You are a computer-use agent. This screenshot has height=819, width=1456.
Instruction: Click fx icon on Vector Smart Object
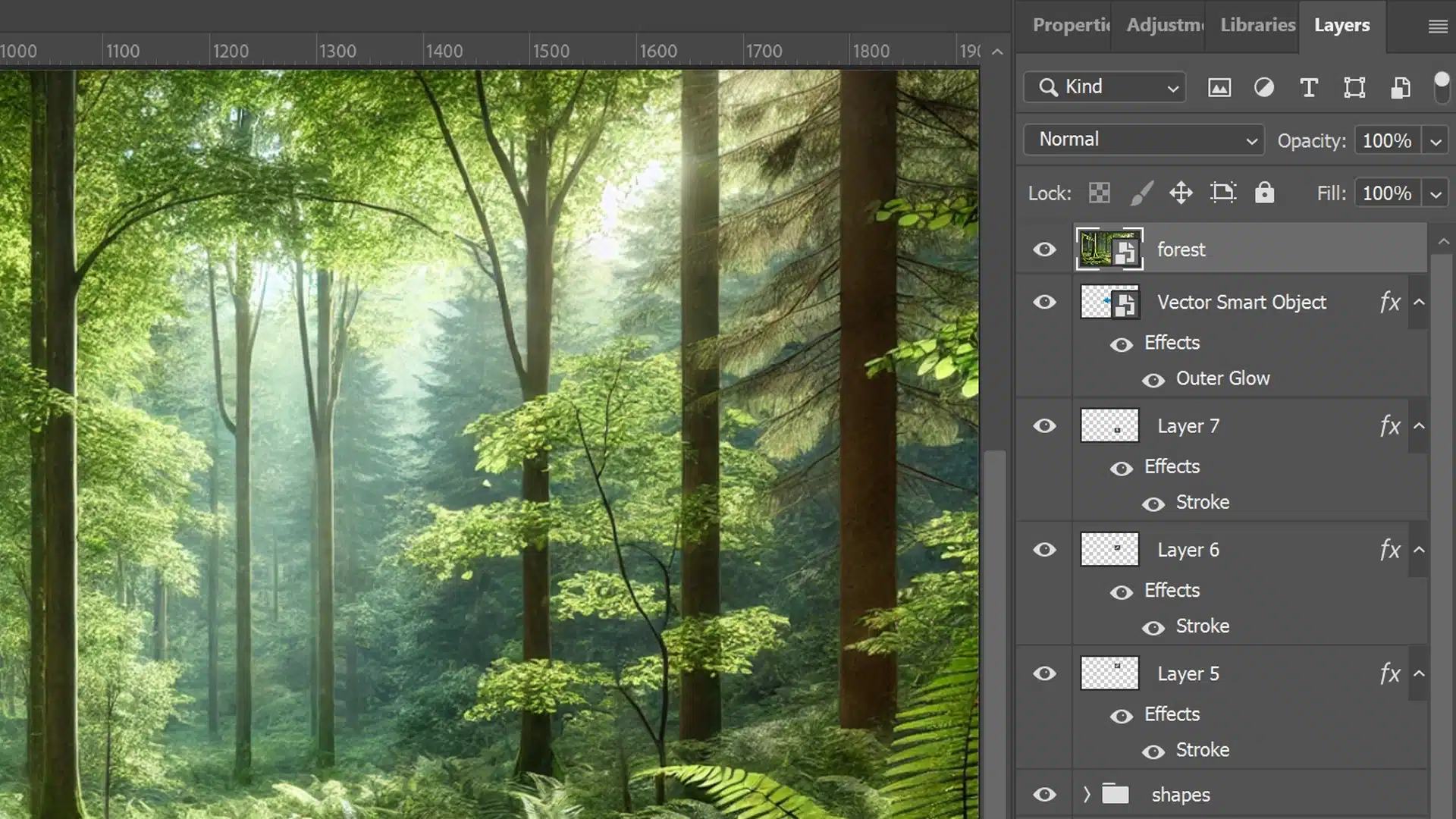click(x=1390, y=302)
